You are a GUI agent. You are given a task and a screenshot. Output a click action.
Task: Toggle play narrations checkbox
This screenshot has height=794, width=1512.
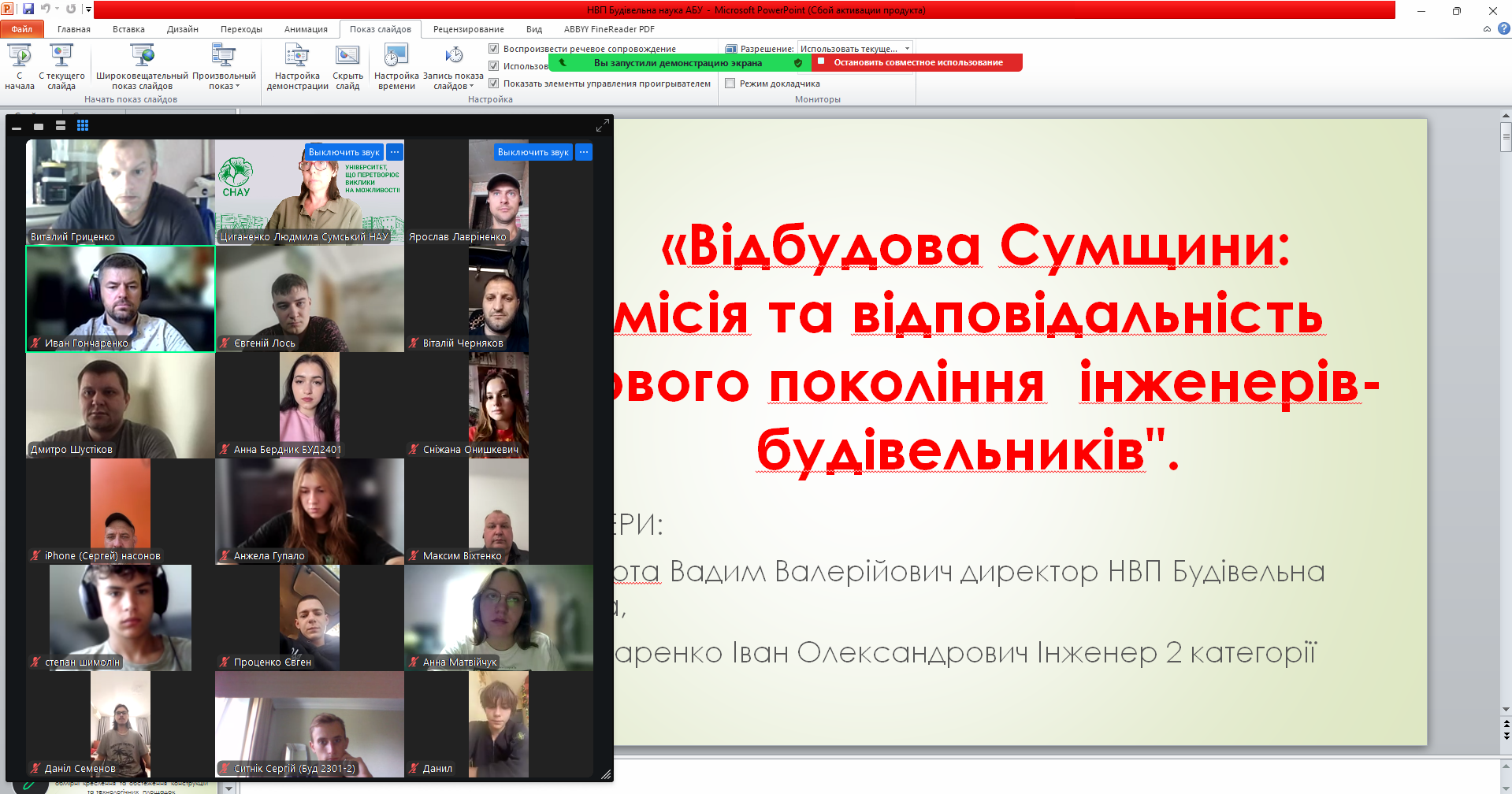pos(494,49)
